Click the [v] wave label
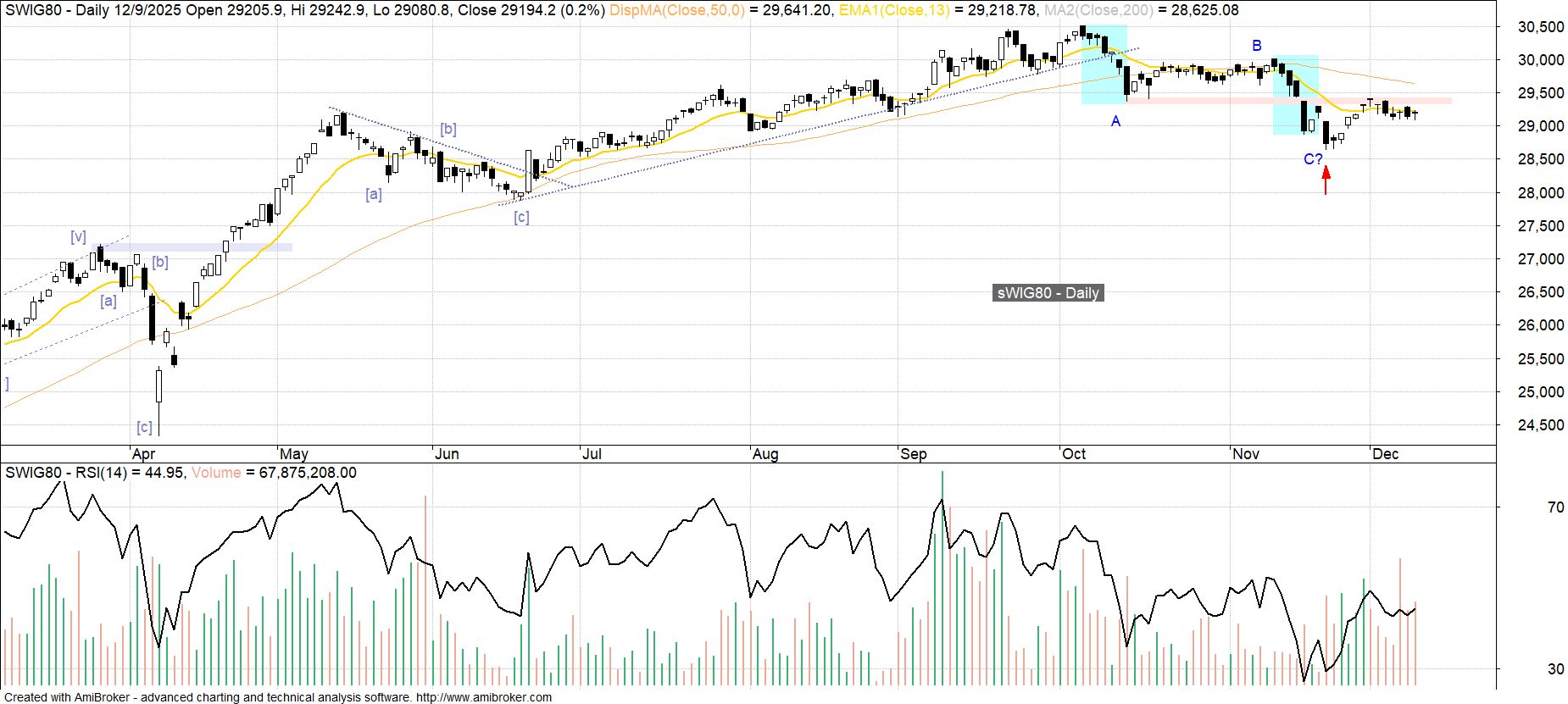This screenshot has width=1568, height=704. click(x=78, y=237)
